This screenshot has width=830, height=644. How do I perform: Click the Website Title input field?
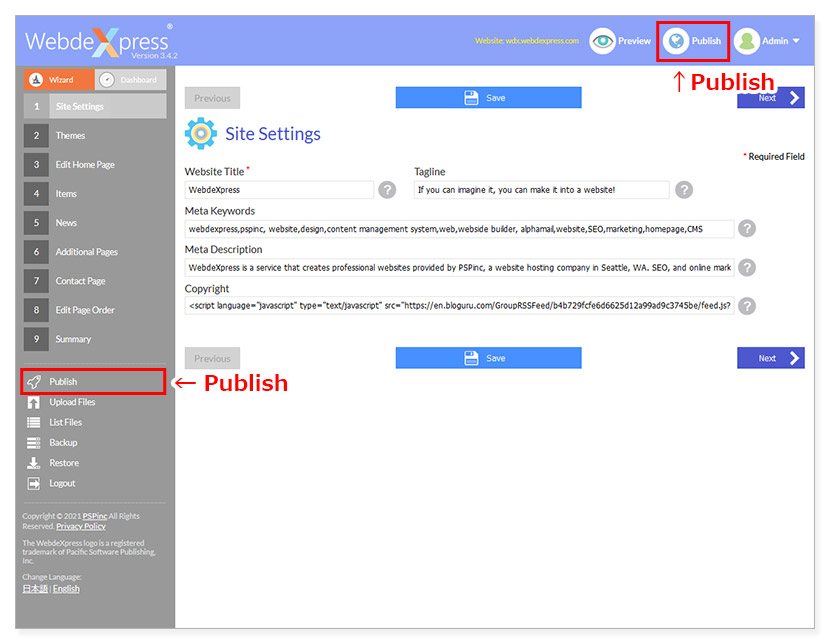[x=279, y=190]
